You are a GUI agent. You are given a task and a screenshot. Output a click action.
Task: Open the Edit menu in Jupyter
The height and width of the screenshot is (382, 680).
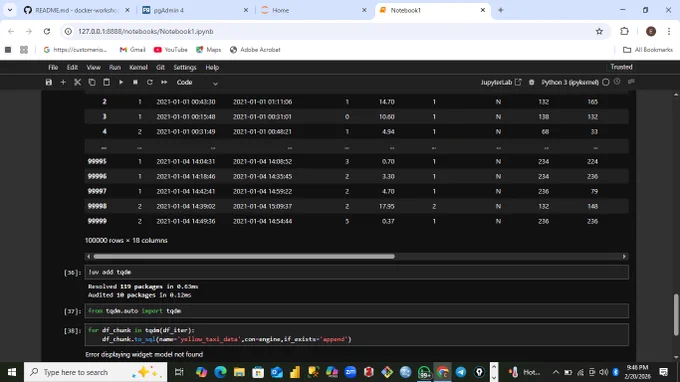(72, 67)
